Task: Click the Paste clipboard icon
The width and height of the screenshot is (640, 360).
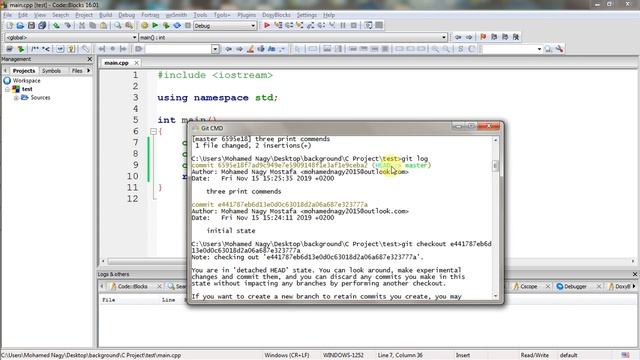Action: coord(103,25)
